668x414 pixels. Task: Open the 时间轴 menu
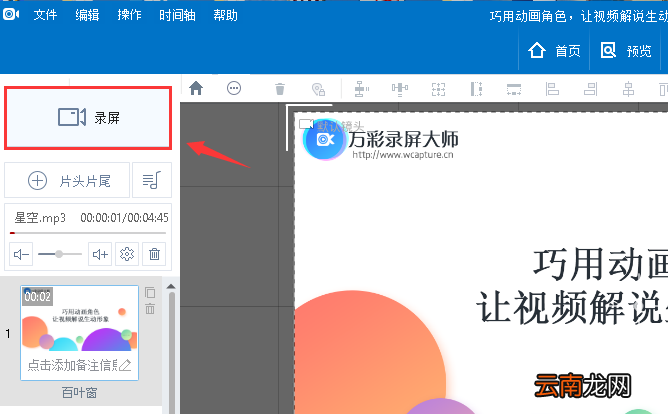[x=177, y=15]
